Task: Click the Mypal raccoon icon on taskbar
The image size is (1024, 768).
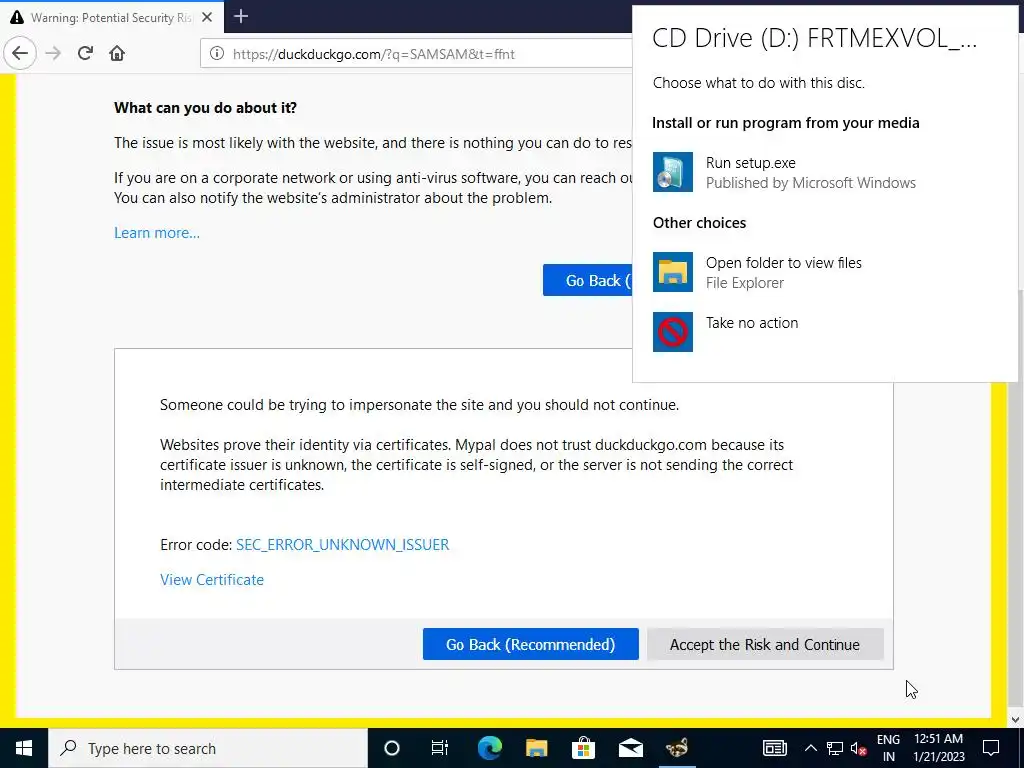Action: pos(677,748)
